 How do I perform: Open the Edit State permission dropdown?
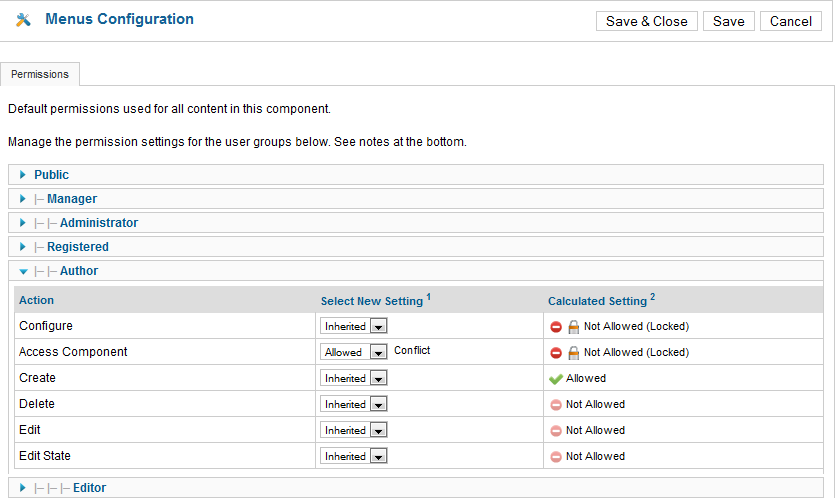point(353,456)
